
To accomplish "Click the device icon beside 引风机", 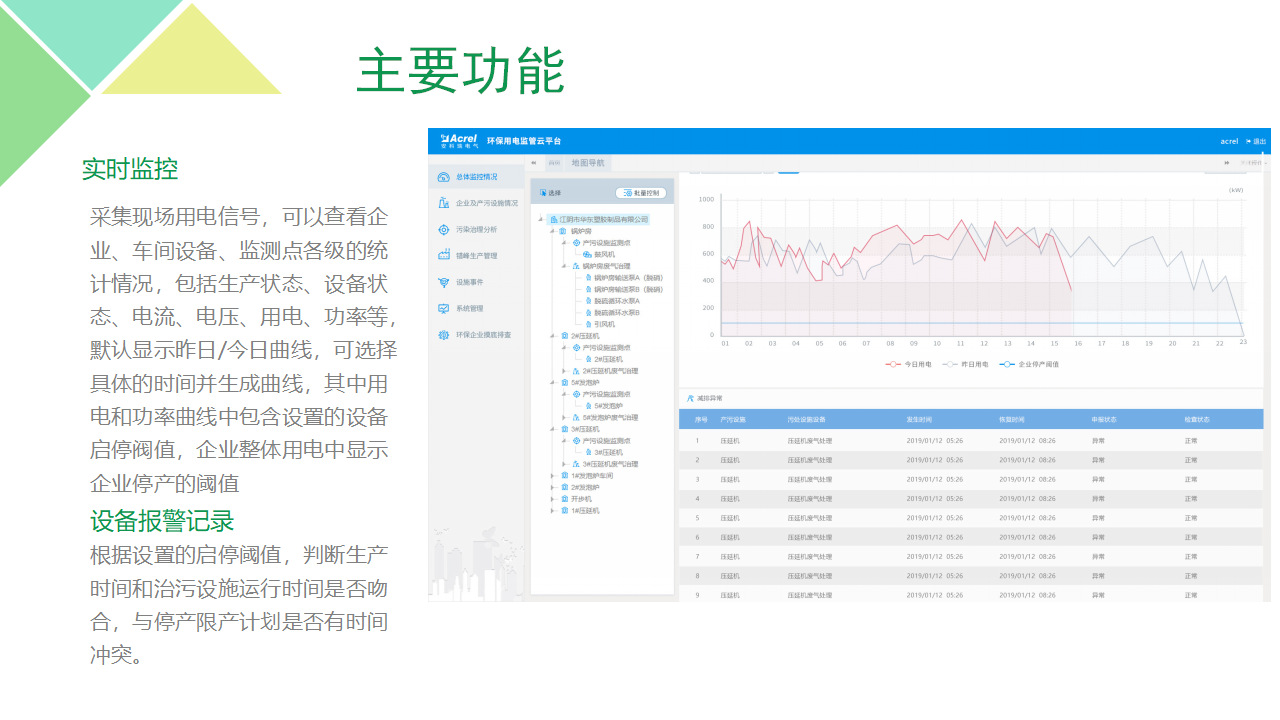I will tap(588, 324).
